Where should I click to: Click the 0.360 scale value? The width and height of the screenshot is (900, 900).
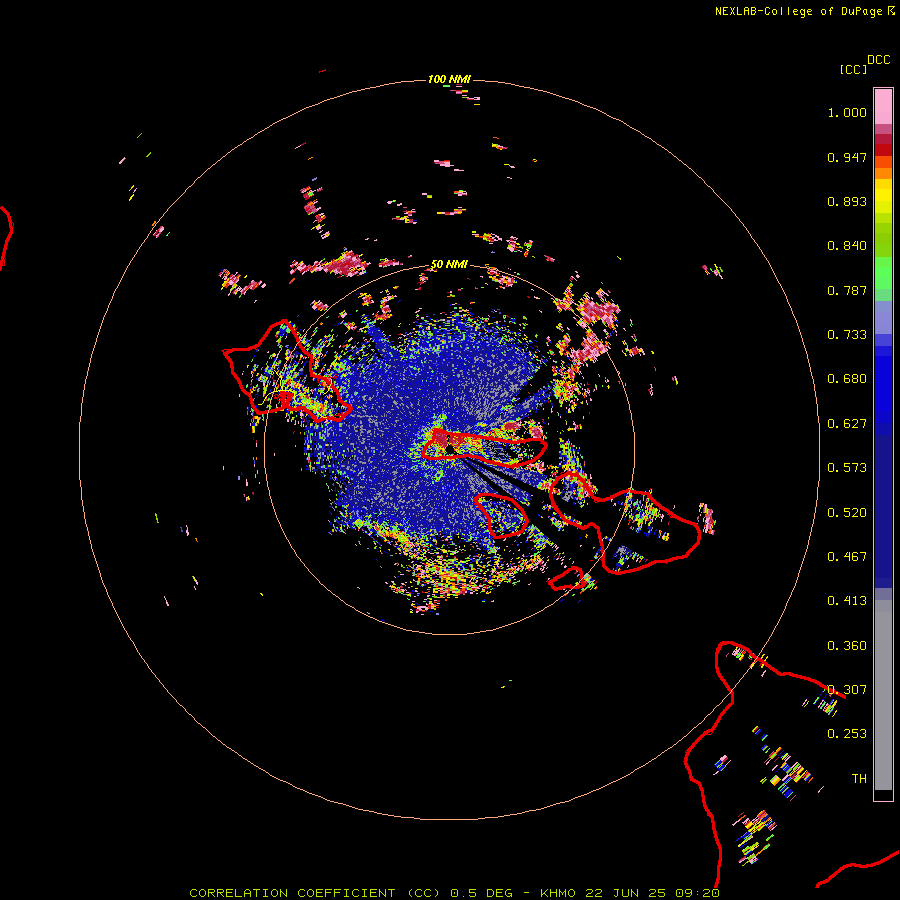click(x=847, y=646)
